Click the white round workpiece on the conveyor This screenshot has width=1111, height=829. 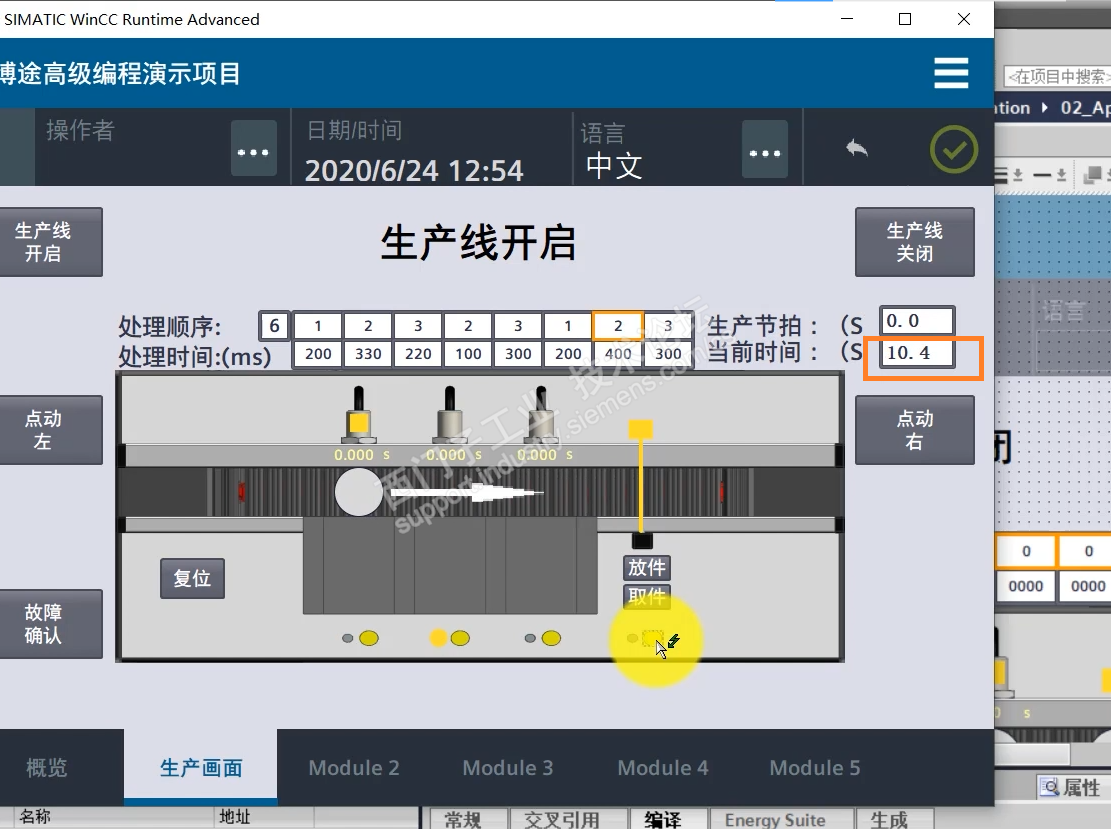pos(359,492)
